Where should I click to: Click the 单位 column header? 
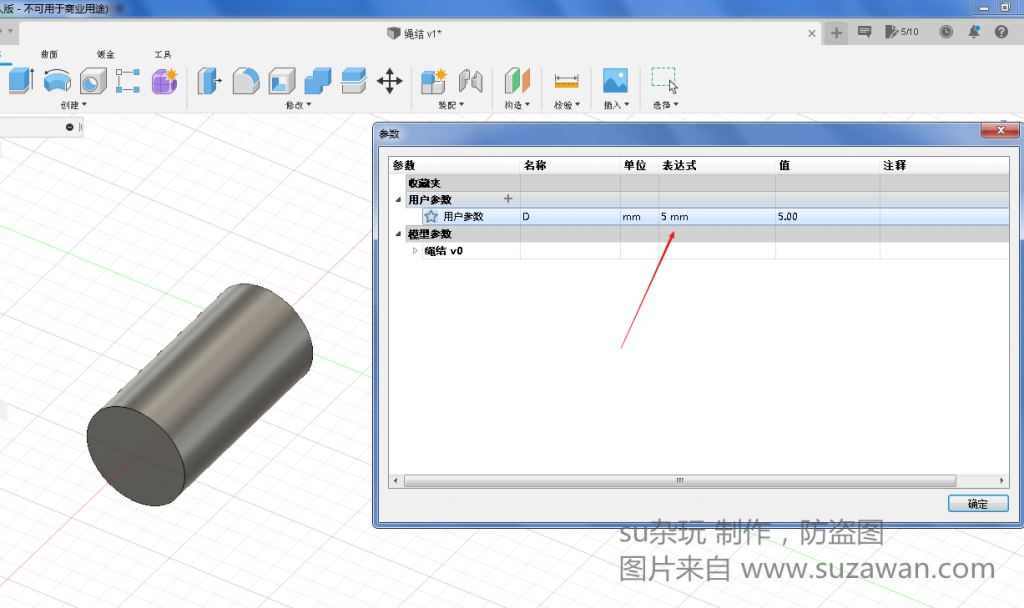pos(639,165)
